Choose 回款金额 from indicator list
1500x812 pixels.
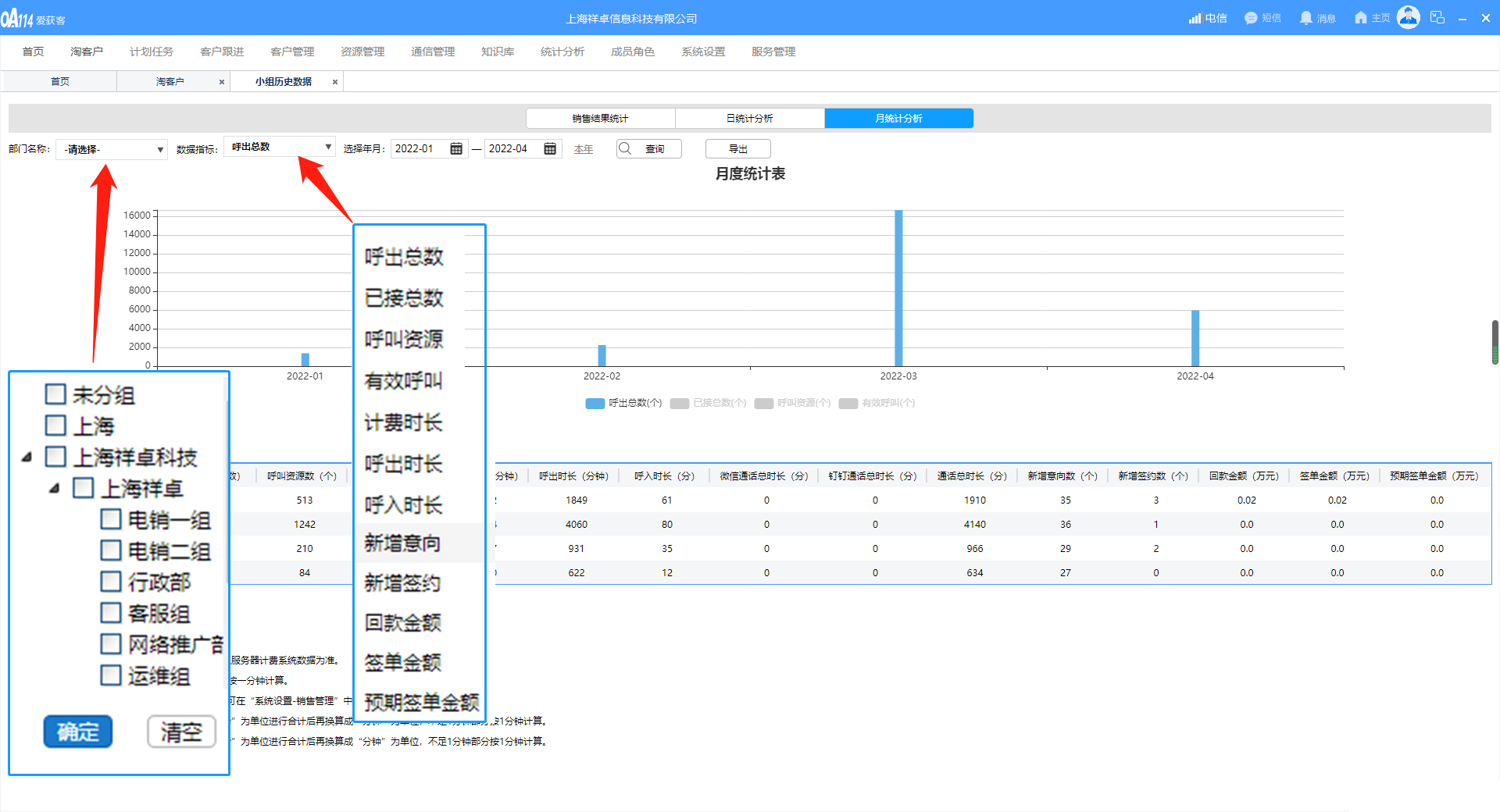coord(403,622)
